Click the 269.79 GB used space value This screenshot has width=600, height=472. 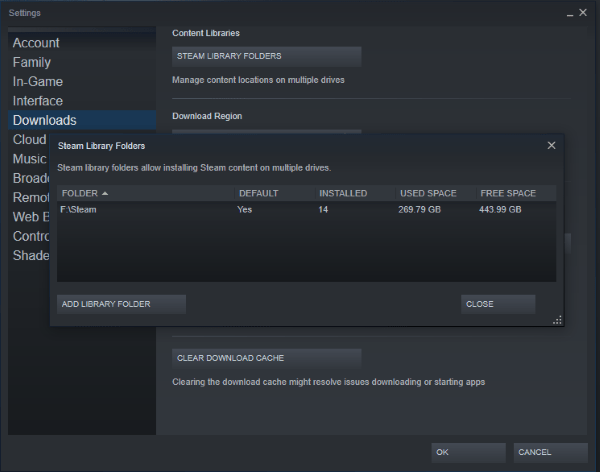tap(419, 210)
